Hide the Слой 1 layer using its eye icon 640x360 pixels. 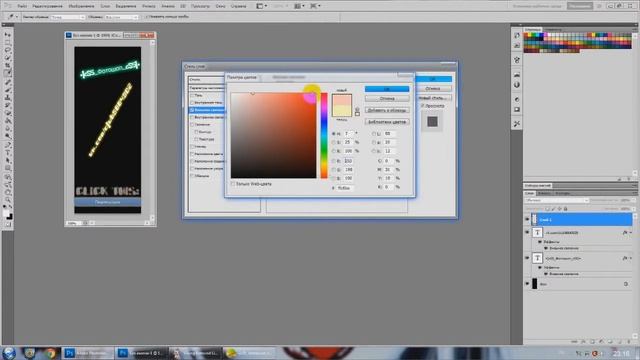pos(527,219)
